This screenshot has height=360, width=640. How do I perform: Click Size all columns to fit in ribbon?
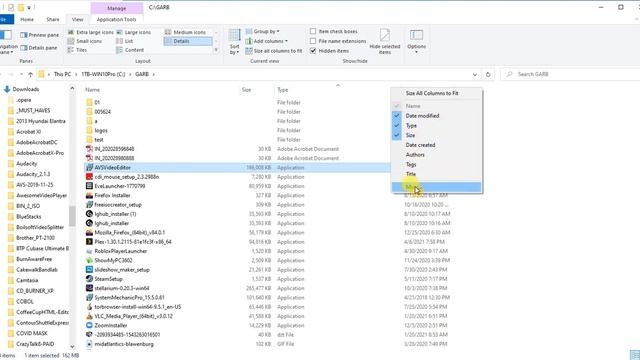[x=274, y=51]
